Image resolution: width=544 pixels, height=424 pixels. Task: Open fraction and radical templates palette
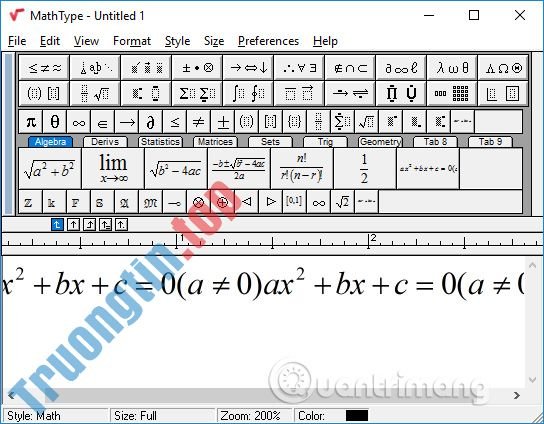coord(95,93)
